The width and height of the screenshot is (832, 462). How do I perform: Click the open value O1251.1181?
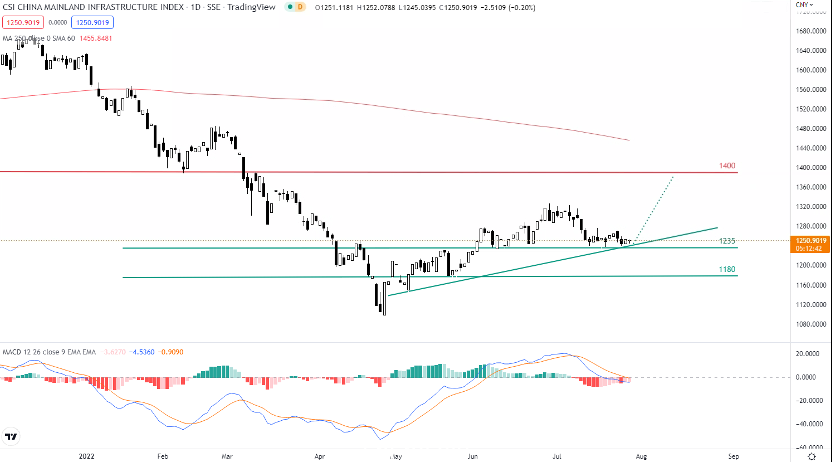pos(334,7)
